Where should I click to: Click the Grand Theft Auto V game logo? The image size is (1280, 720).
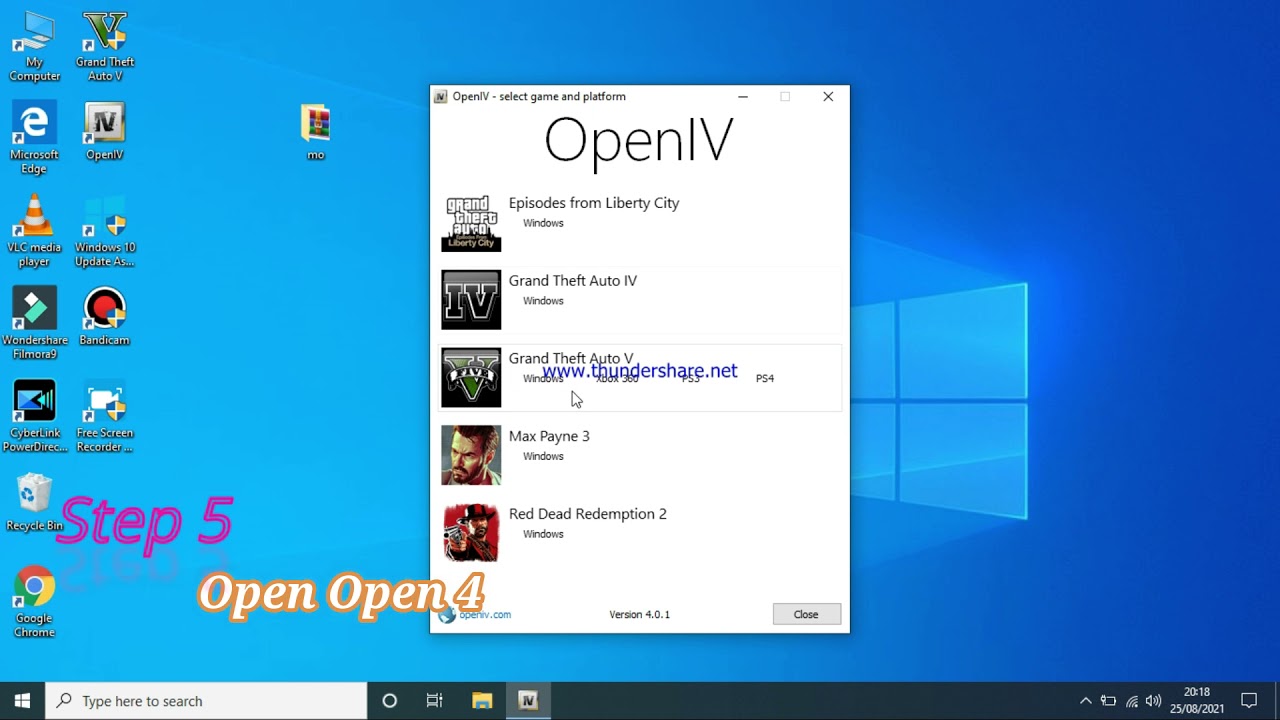(471, 378)
